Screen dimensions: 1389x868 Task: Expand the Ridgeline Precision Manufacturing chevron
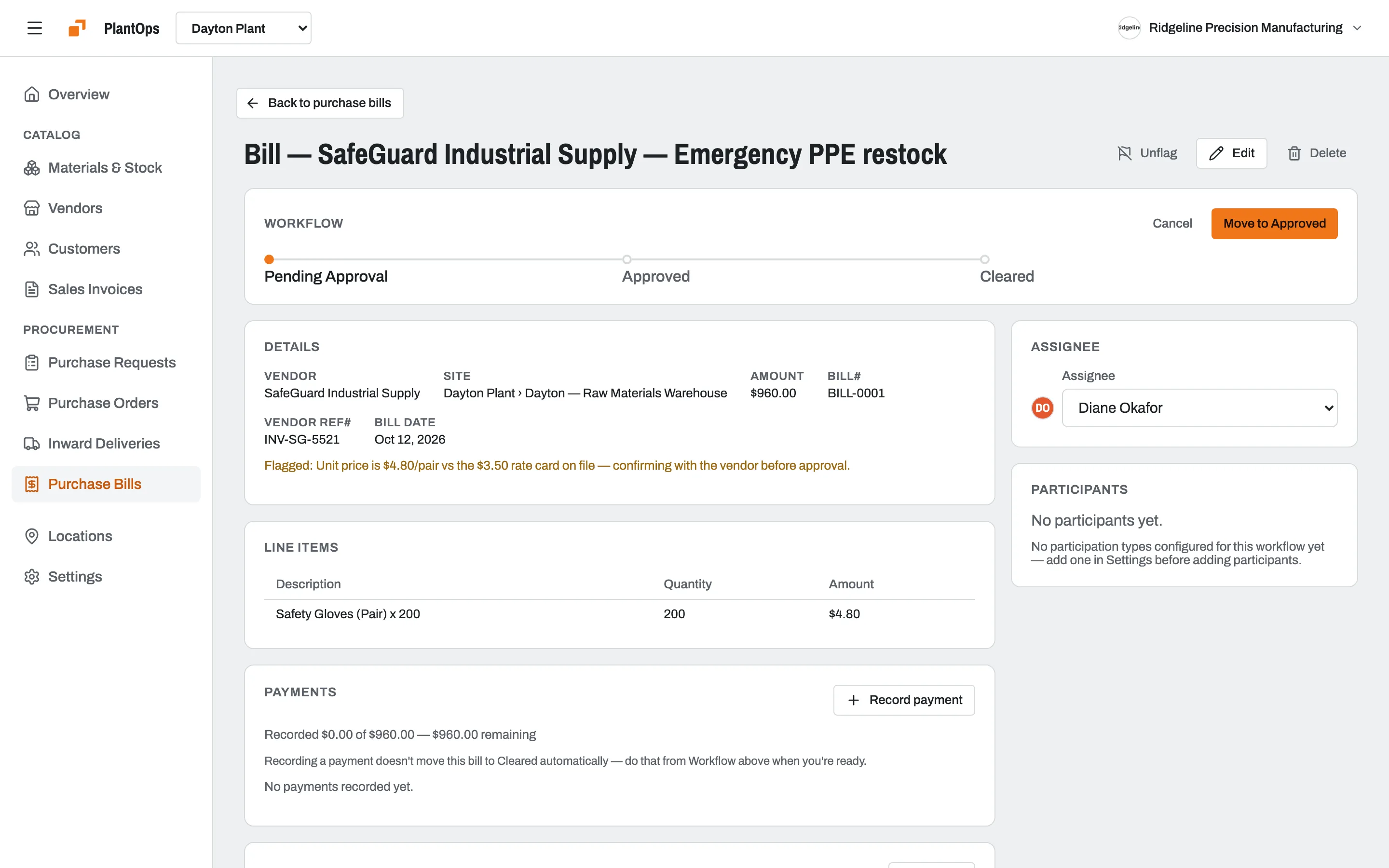pos(1357,28)
